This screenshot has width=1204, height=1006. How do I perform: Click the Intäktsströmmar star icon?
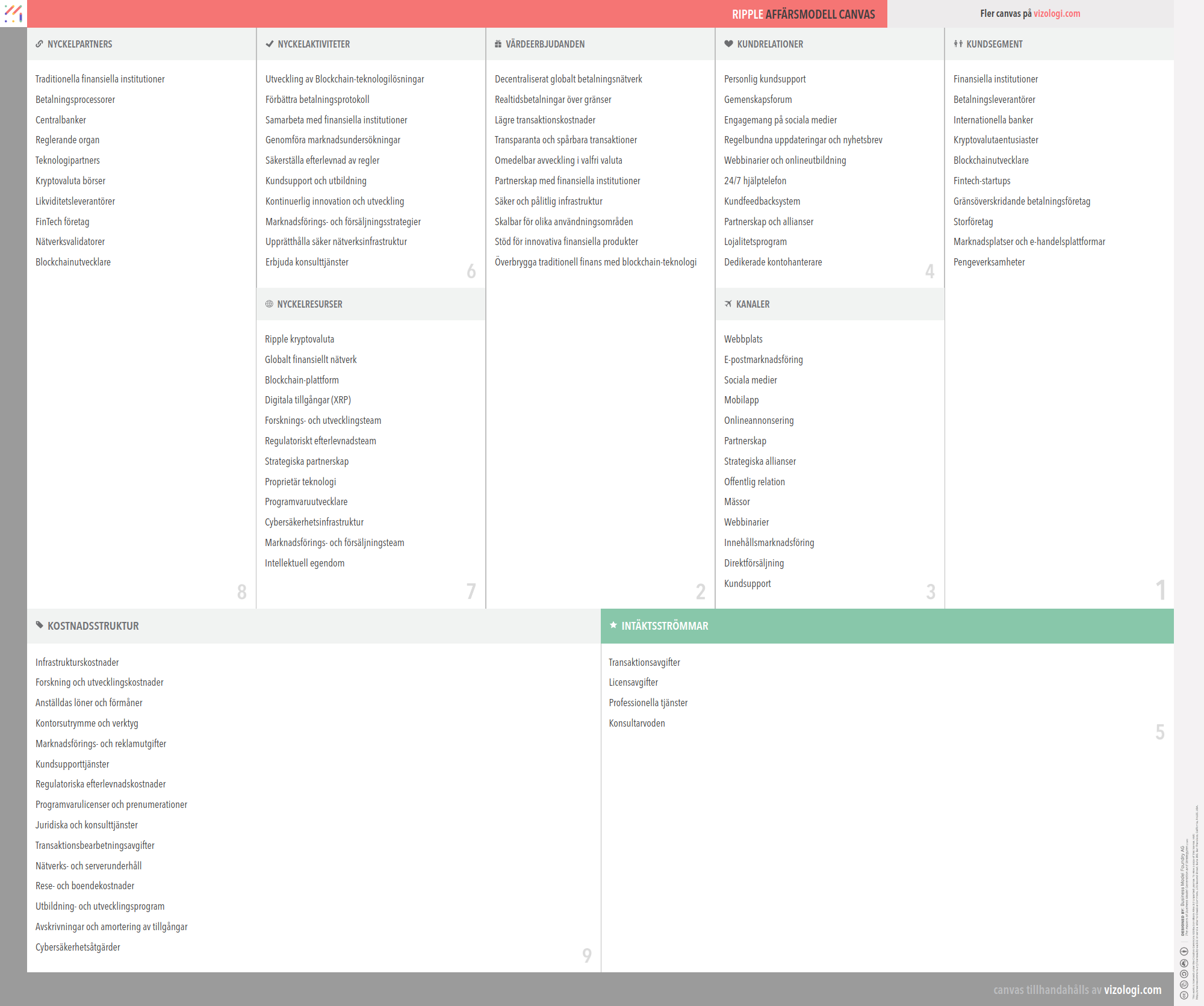pos(613,625)
